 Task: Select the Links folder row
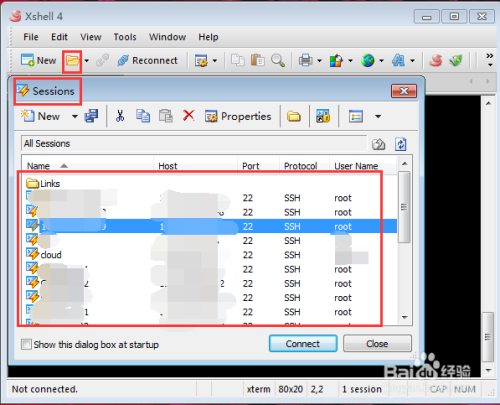(210, 183)
